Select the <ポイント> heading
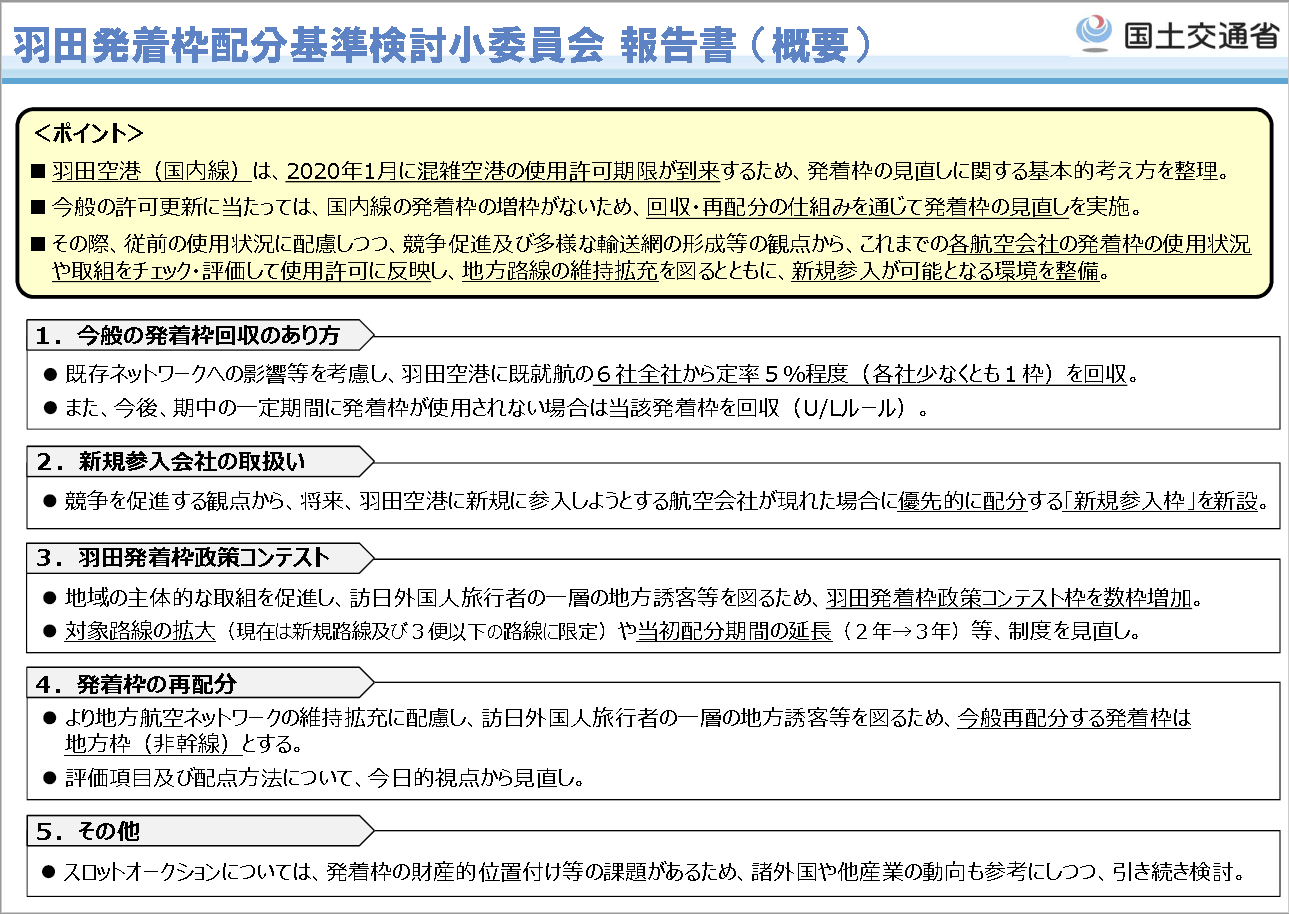 (x=89, y=133)
